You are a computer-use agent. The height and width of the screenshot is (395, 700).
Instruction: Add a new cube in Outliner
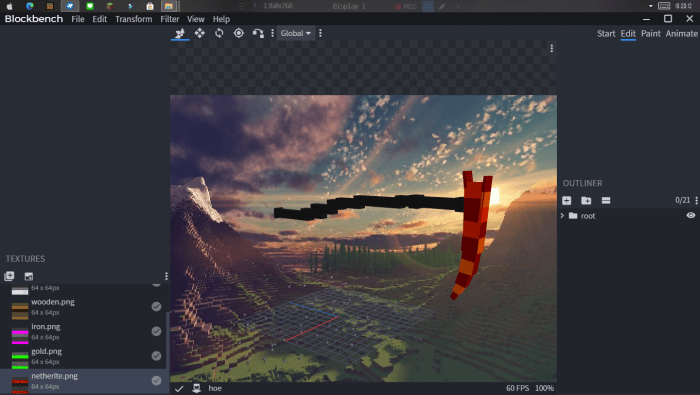(x=567, y=201)
